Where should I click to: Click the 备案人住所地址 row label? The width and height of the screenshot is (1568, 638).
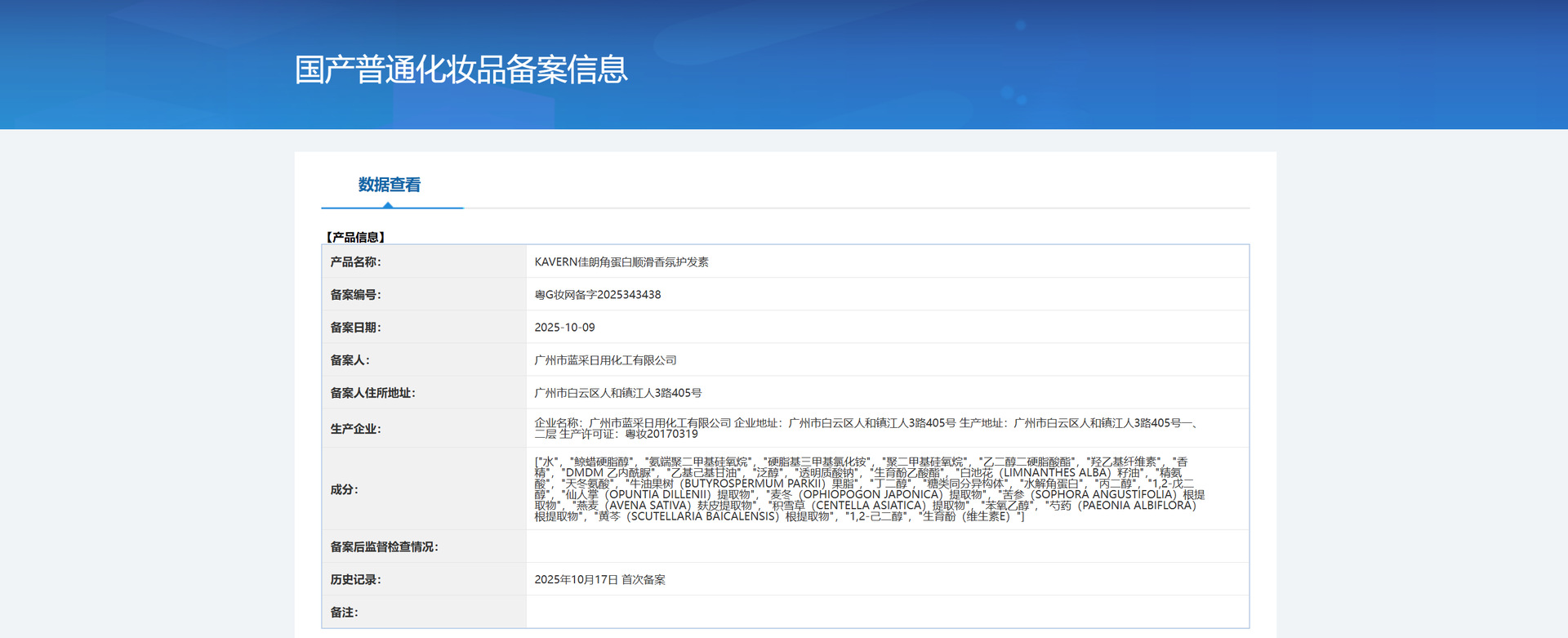[x=372, y=393]
